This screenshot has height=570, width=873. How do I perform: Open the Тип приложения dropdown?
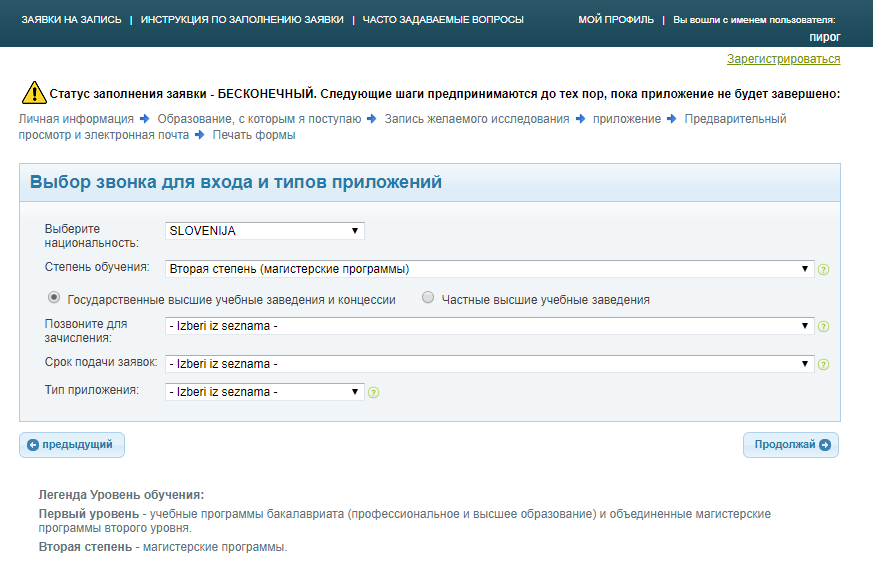(x=264, y=392)
